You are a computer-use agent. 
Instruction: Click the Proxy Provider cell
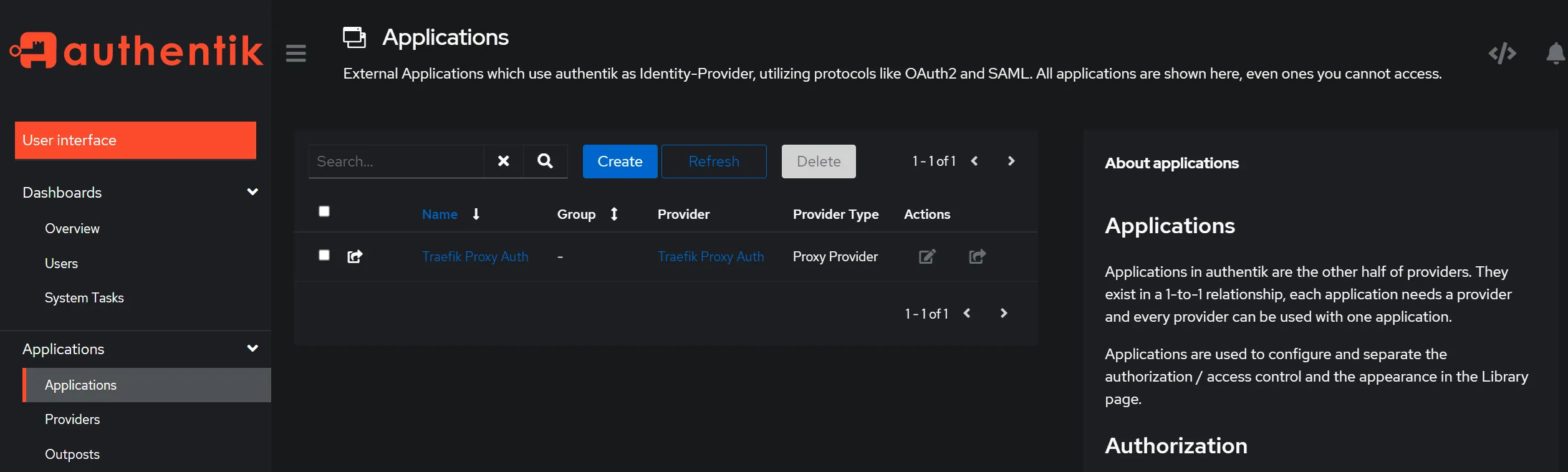point(835,256)
